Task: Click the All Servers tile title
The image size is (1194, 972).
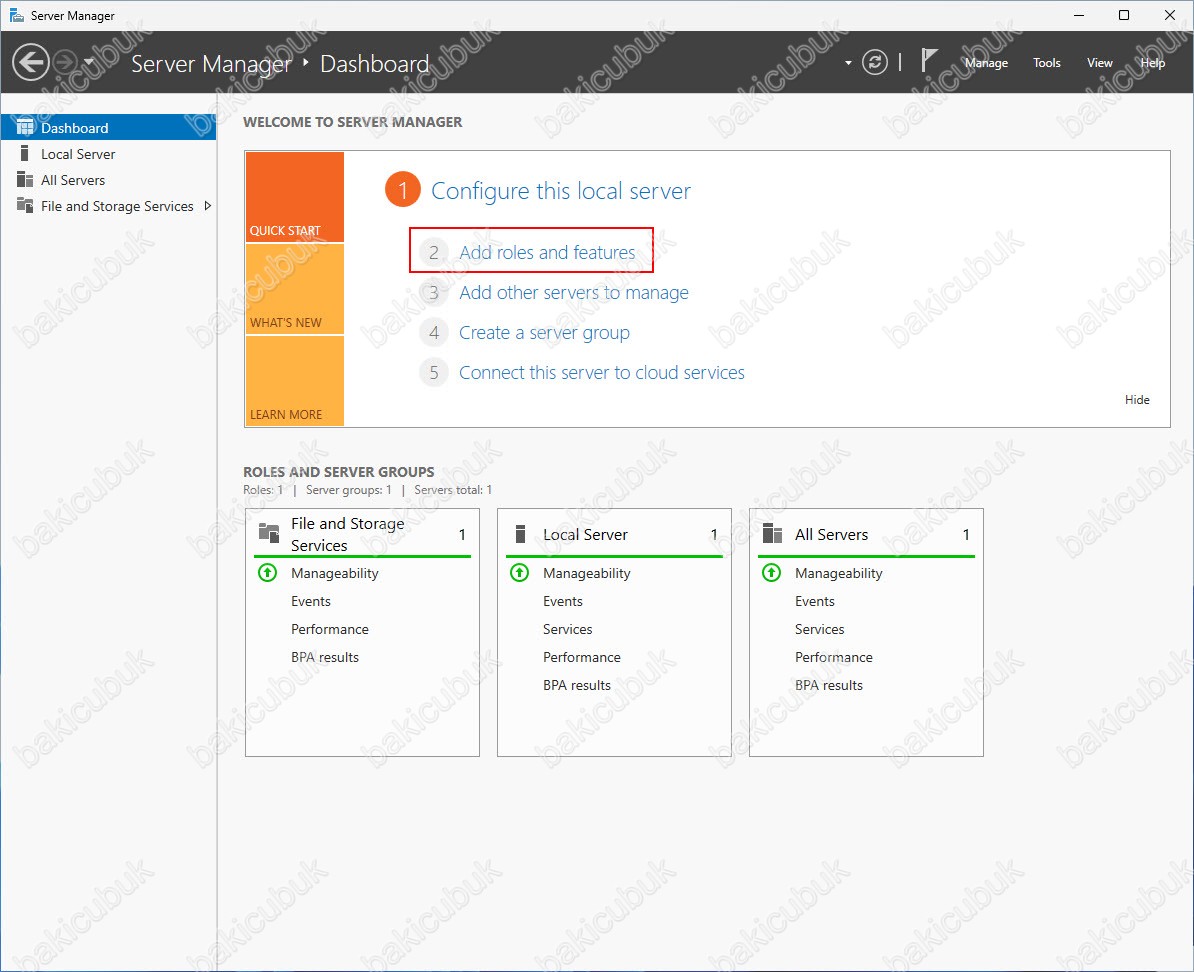Action: click(x=831, y=535)
